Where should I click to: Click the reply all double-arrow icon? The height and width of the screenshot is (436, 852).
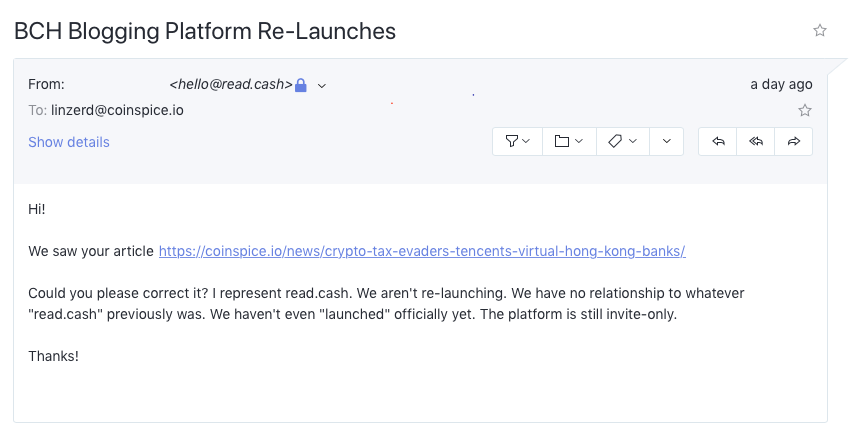point(756,141)
